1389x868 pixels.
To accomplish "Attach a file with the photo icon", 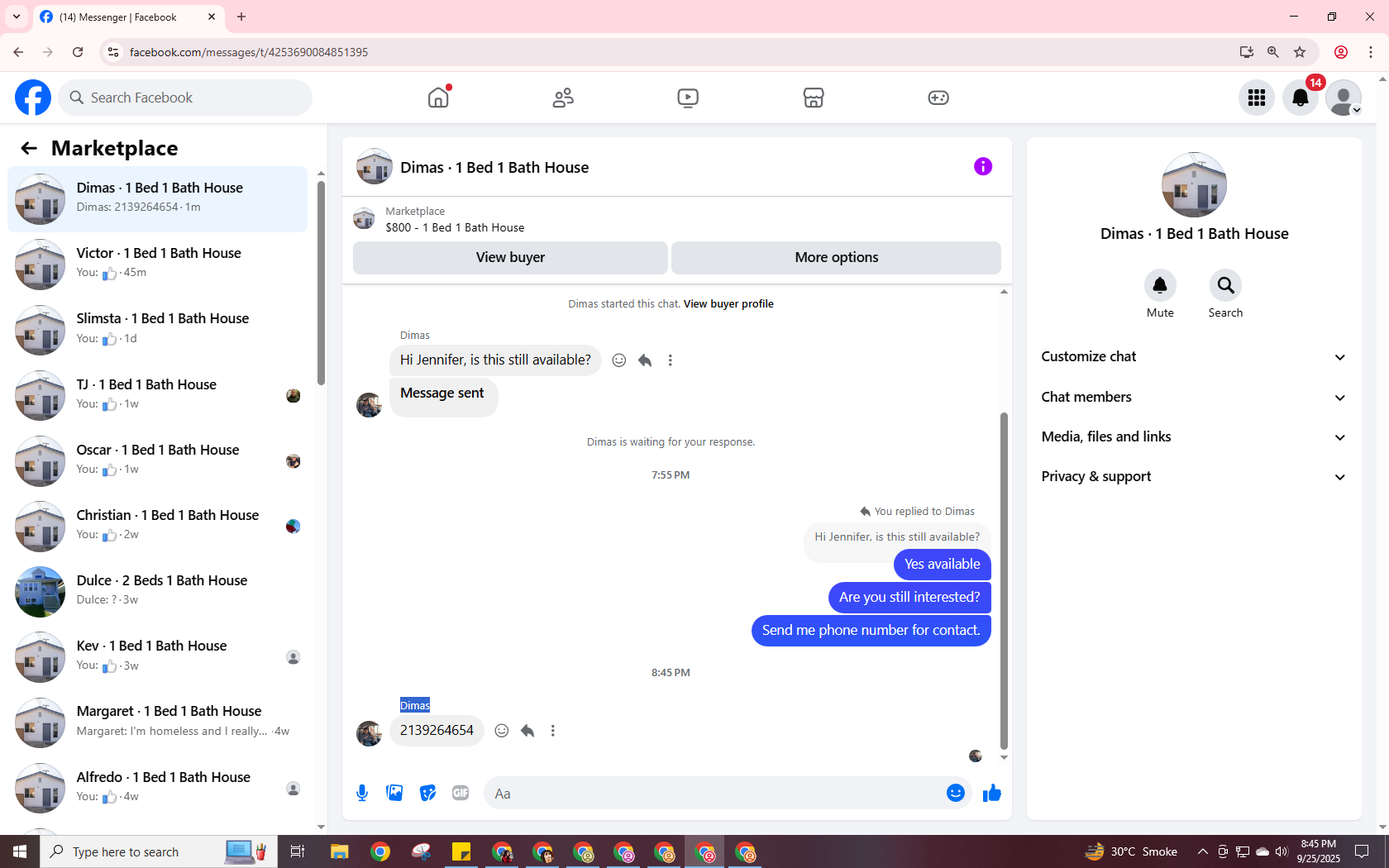I will [395, 794].
